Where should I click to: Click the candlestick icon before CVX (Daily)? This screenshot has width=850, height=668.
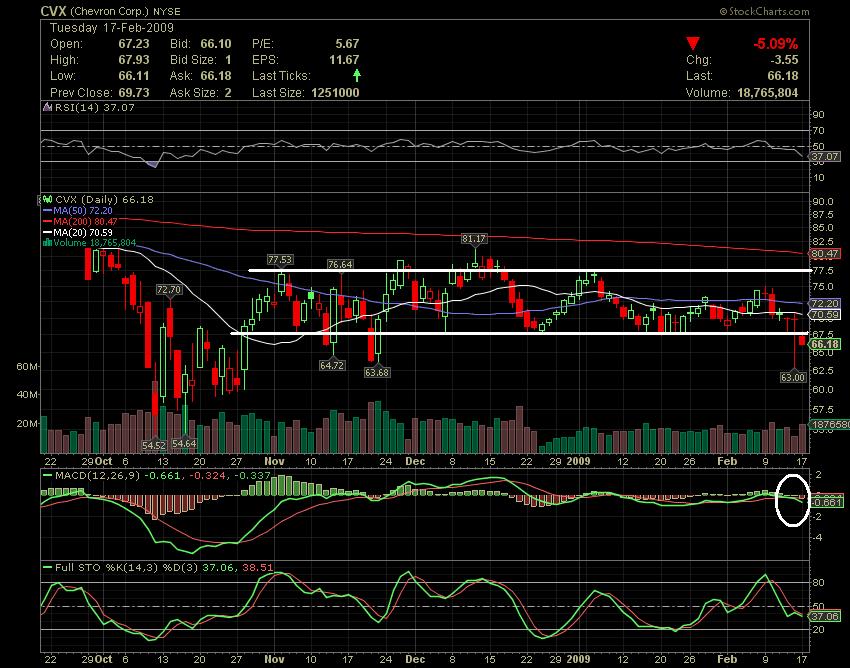point(48,200)
